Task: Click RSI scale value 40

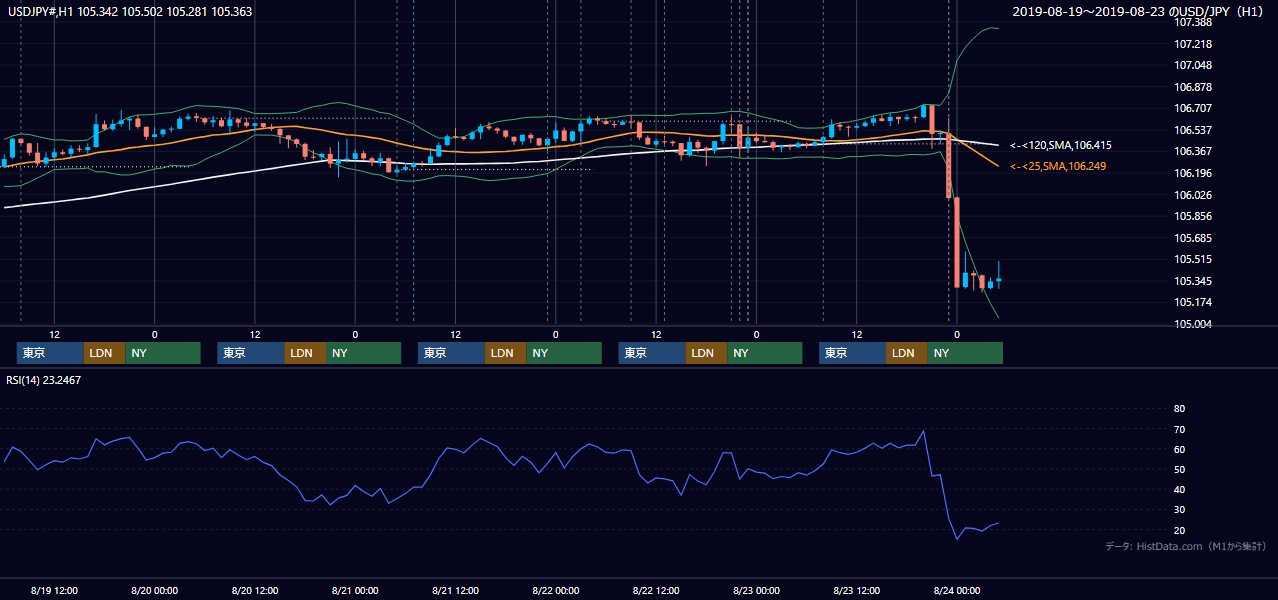Action: coord(1179,489)
